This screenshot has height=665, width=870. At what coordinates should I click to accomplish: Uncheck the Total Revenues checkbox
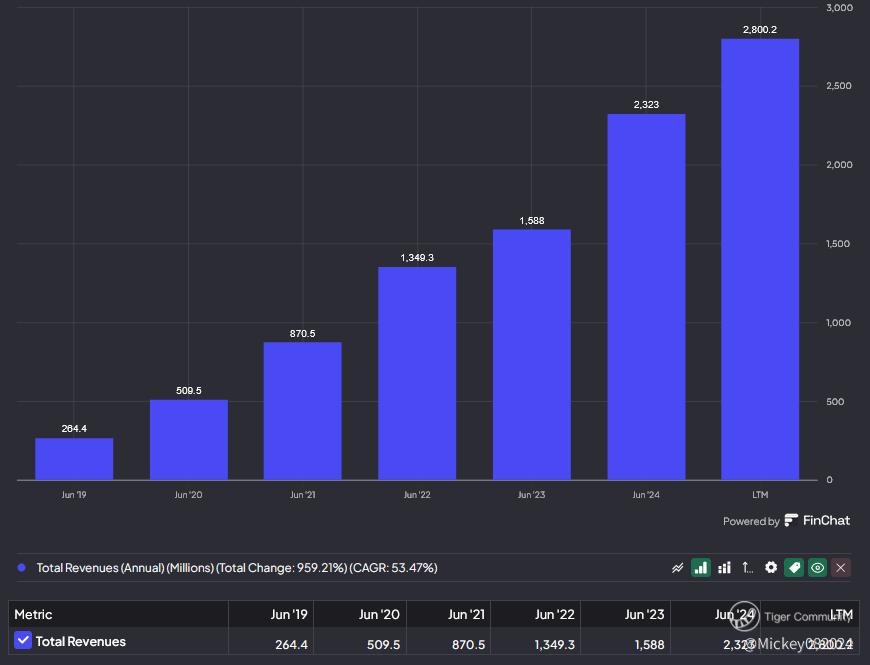pyautogui.click(x=23, y=641)
